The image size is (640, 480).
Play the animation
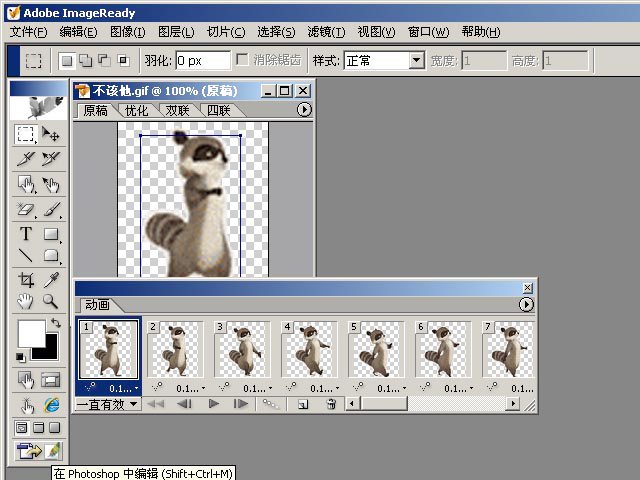tap(213, 404)
